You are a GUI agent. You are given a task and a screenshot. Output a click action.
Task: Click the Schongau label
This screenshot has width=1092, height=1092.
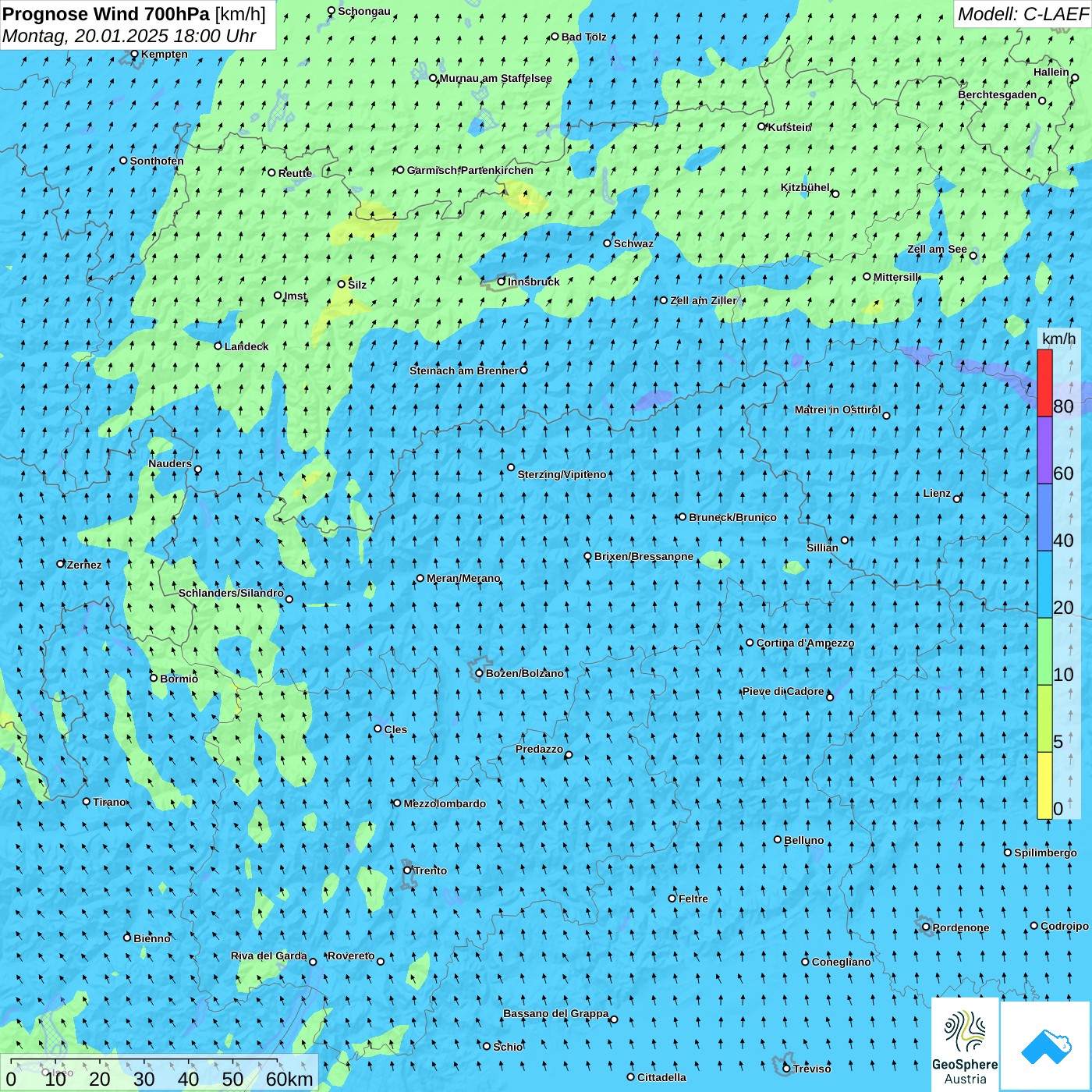click(x=364, y=11)
